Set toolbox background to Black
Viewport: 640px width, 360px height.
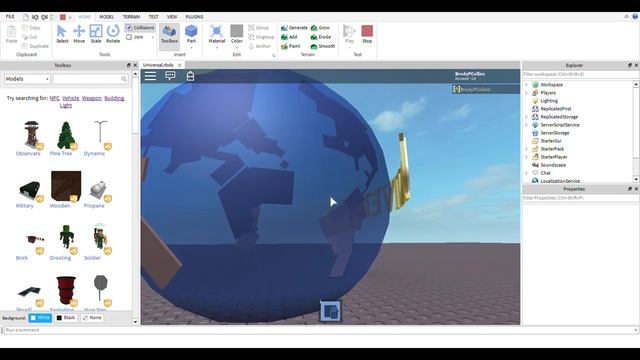[66, 318]
